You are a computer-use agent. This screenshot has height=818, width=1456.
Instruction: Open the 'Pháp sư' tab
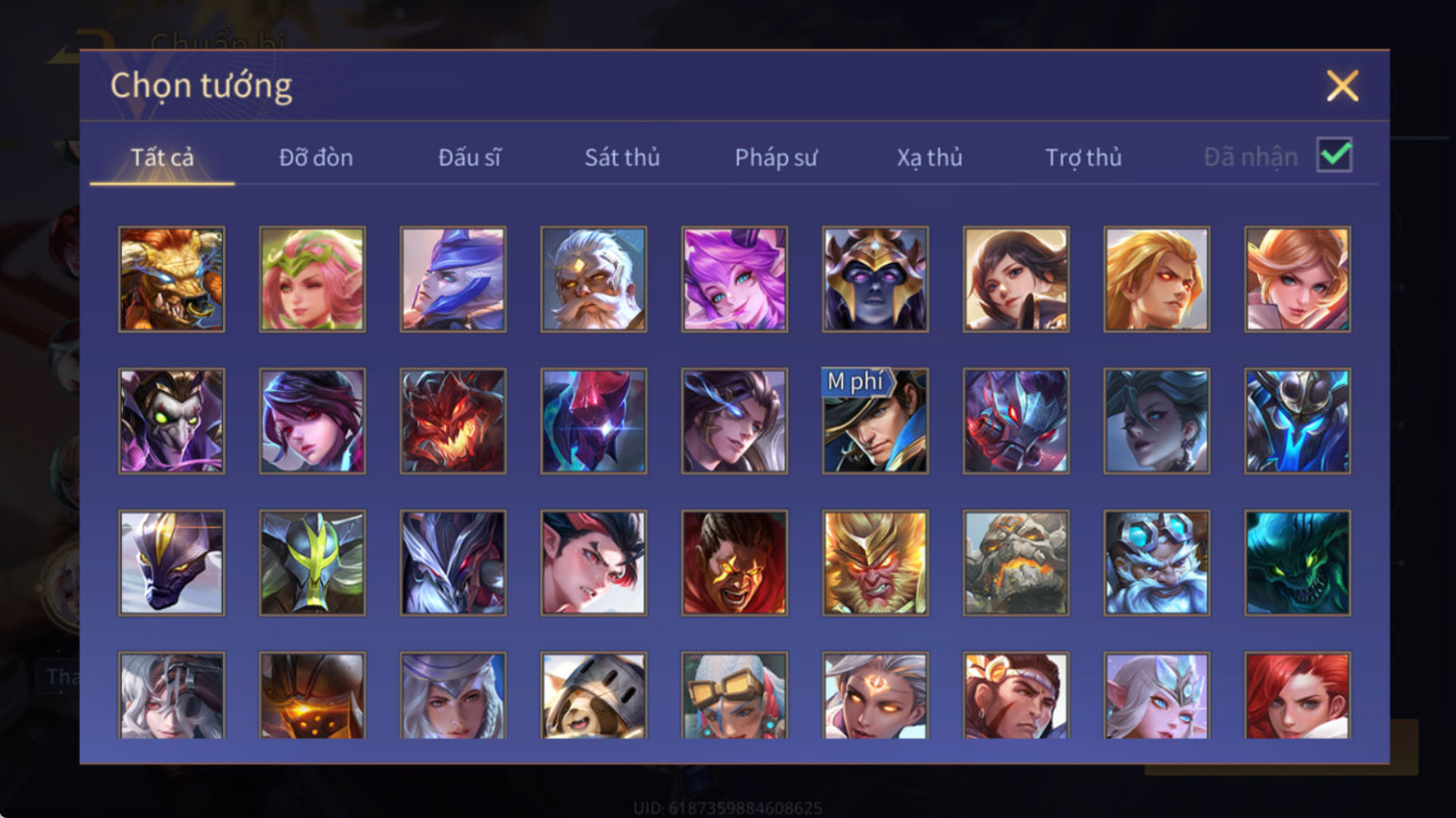(x=776, y=157)
